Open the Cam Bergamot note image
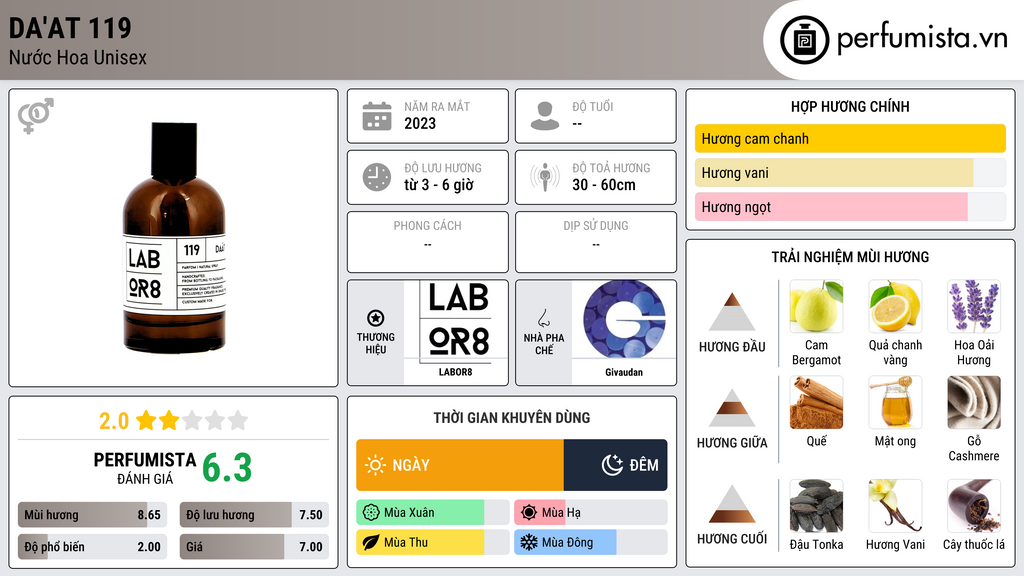 point(816,306)
